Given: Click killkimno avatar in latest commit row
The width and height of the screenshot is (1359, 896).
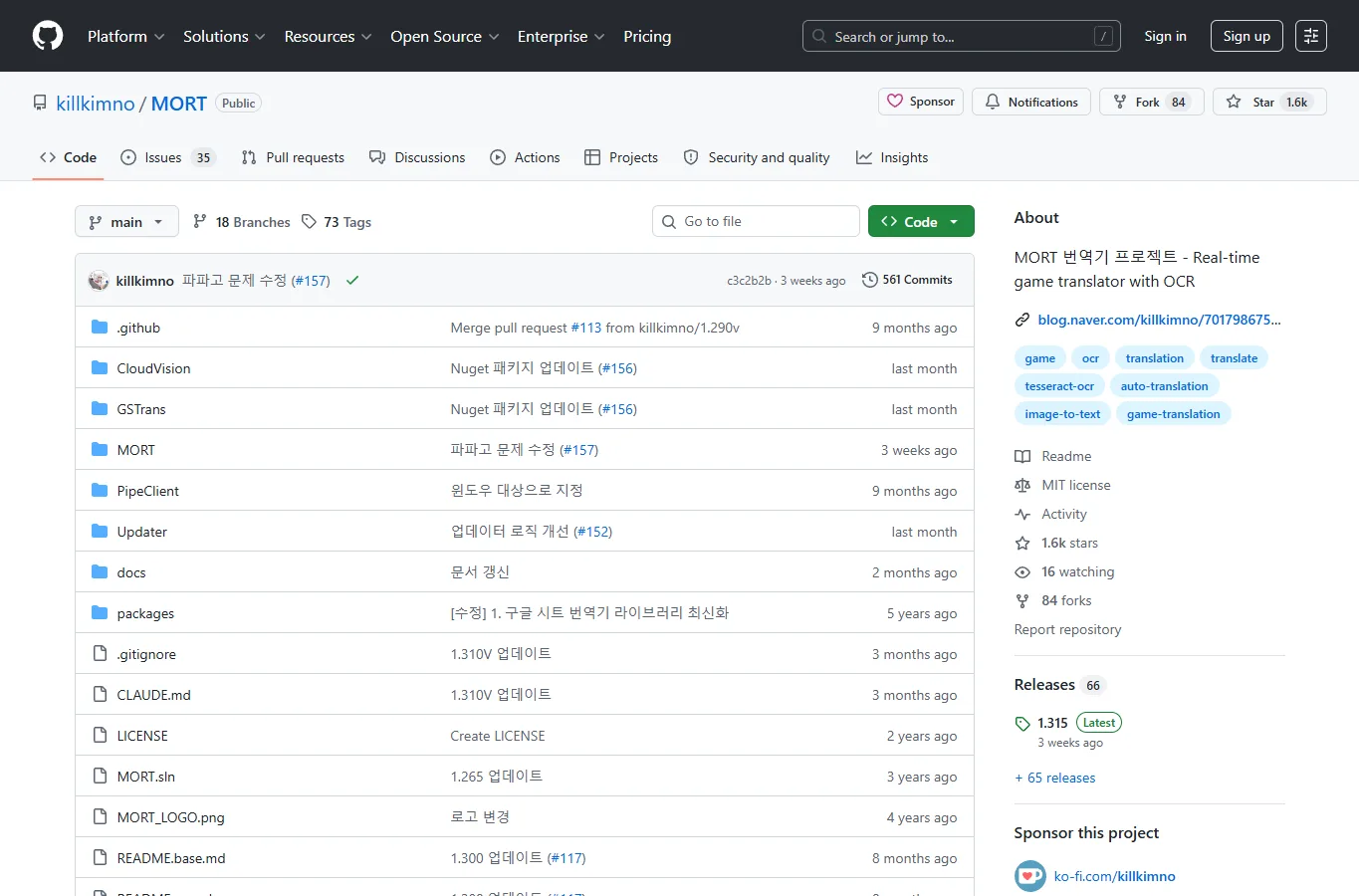Looking at the screenshot, I should [x=99, y=281].
